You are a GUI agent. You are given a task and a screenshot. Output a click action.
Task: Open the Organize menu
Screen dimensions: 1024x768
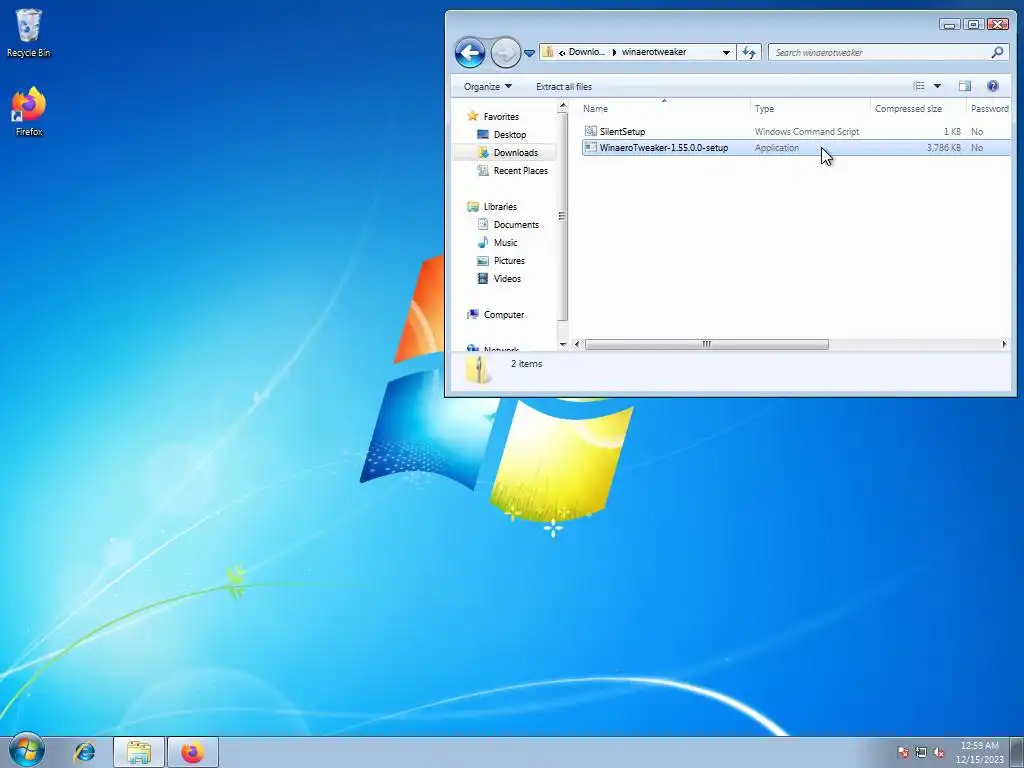pos(488,86)
